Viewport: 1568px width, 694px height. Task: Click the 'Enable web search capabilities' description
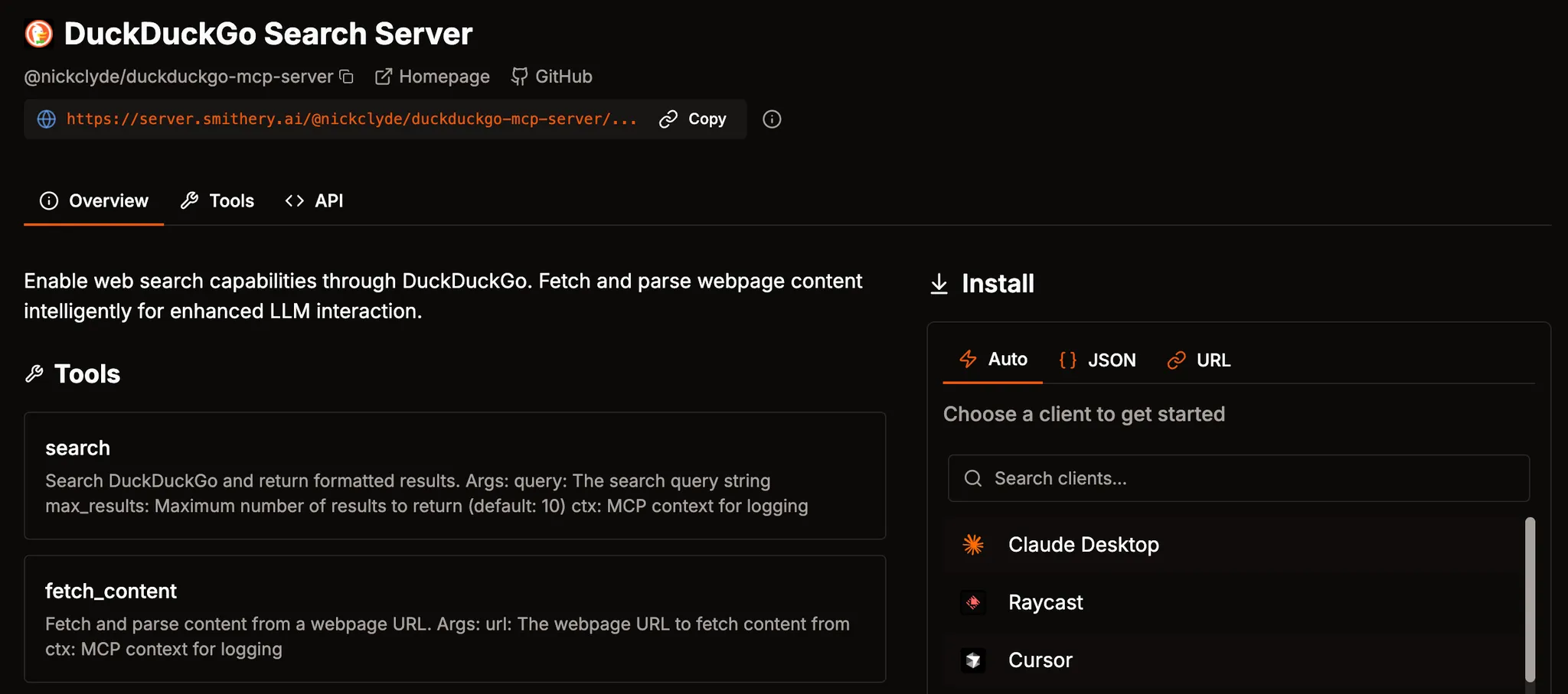(443, 296)
